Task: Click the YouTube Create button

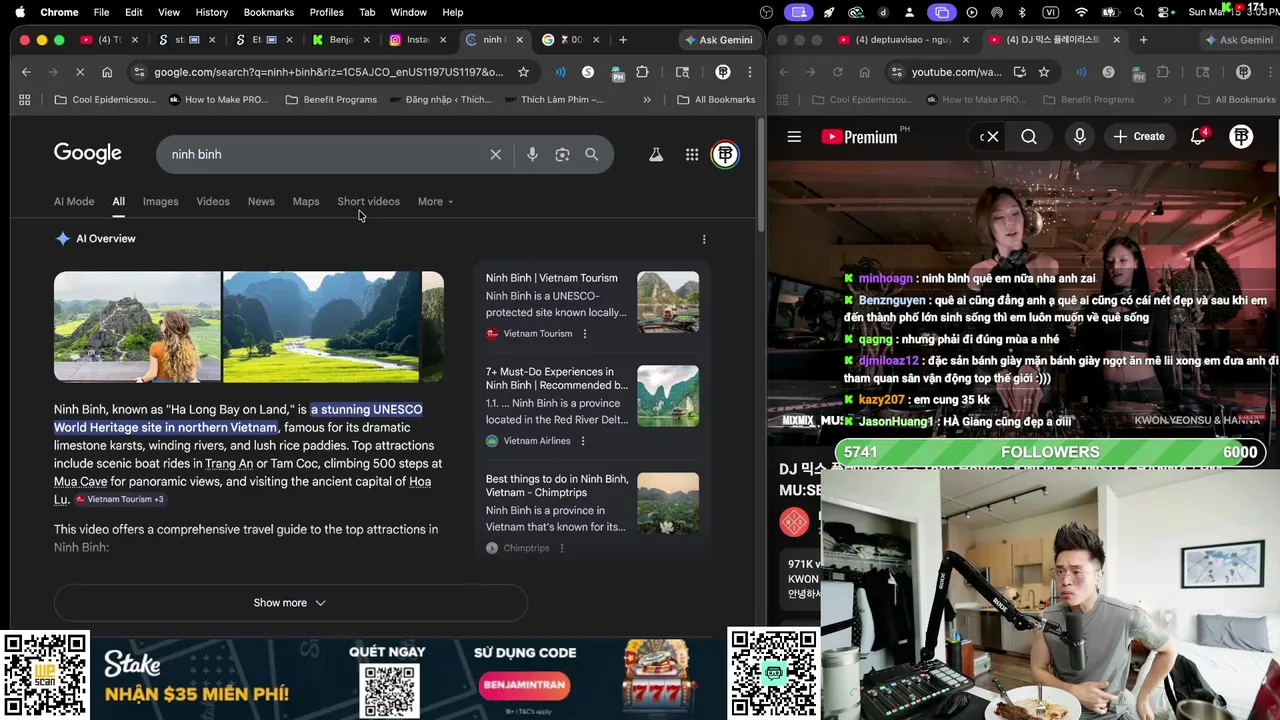Action: pyautogui.click(x=1139, y=137)
